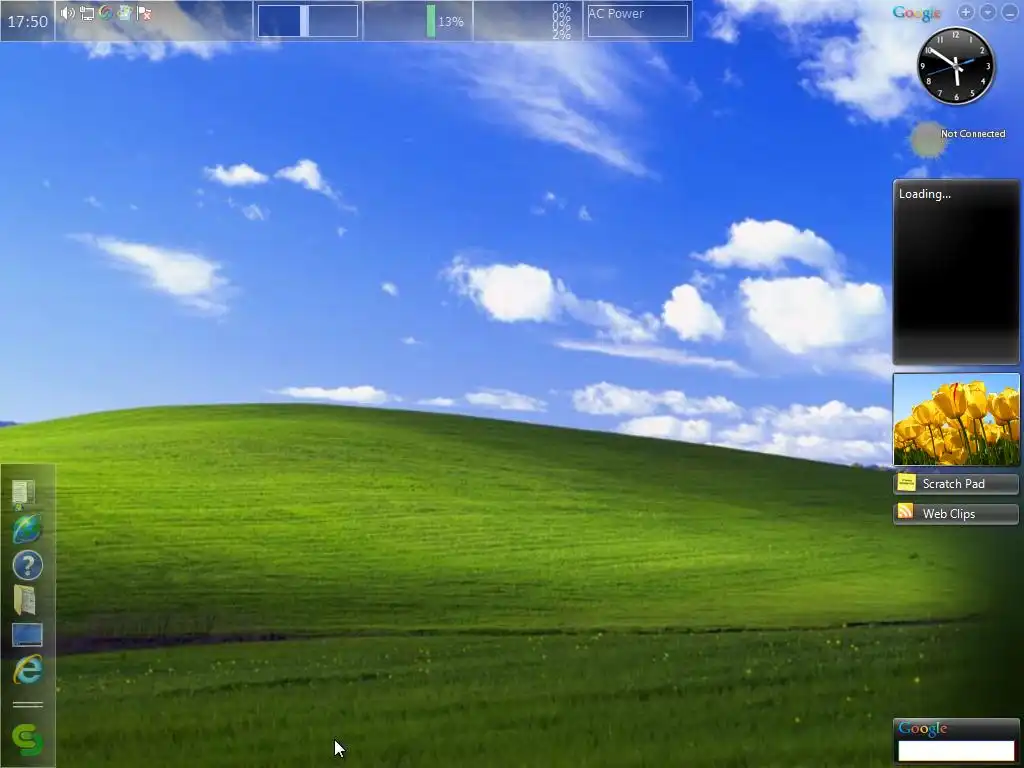Click the grey weather sun icon
The width and height of the screenshot is (1024, 768).
(928, 140)
